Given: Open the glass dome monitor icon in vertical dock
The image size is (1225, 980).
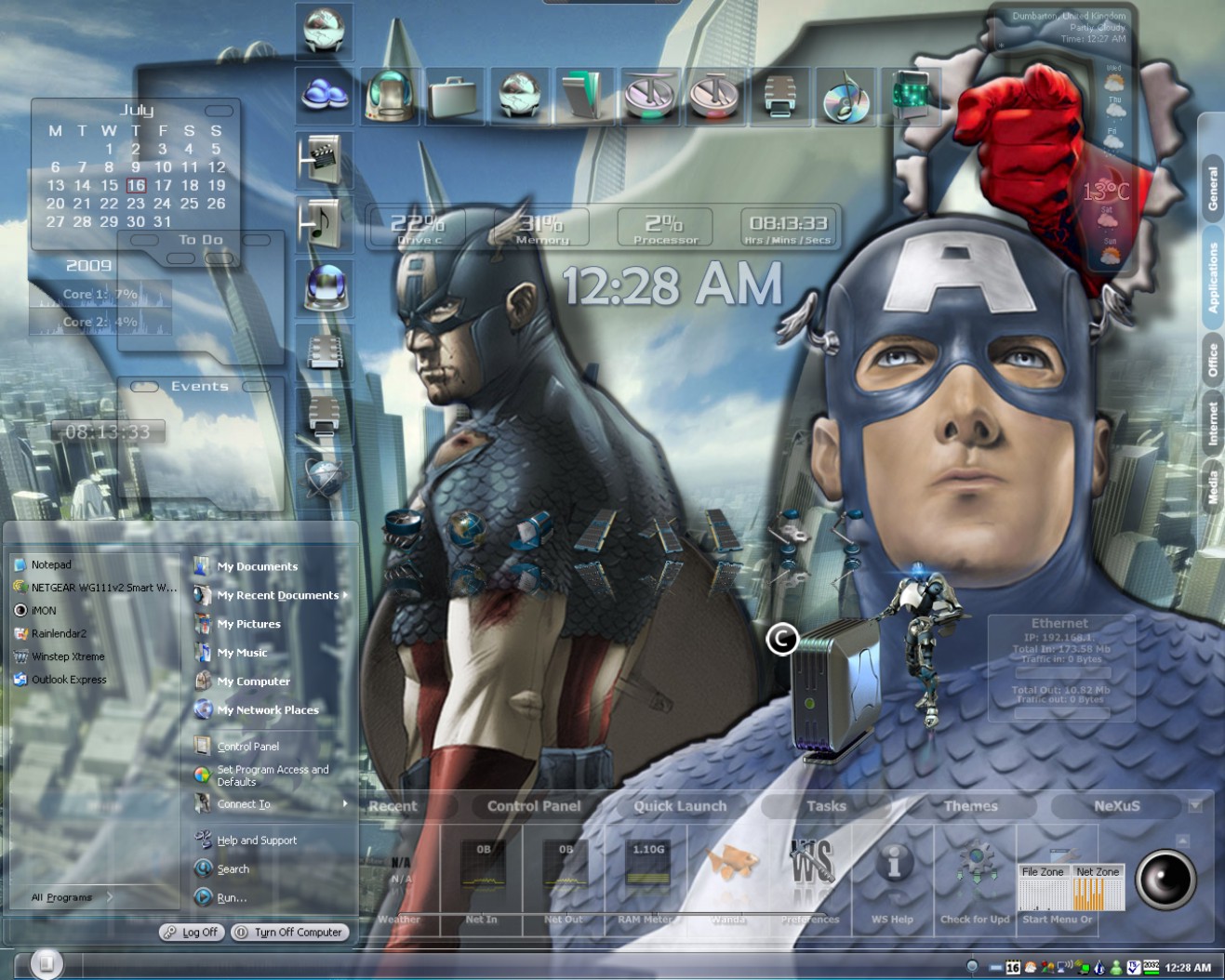Looking at the screenshot, I should 326,287.
